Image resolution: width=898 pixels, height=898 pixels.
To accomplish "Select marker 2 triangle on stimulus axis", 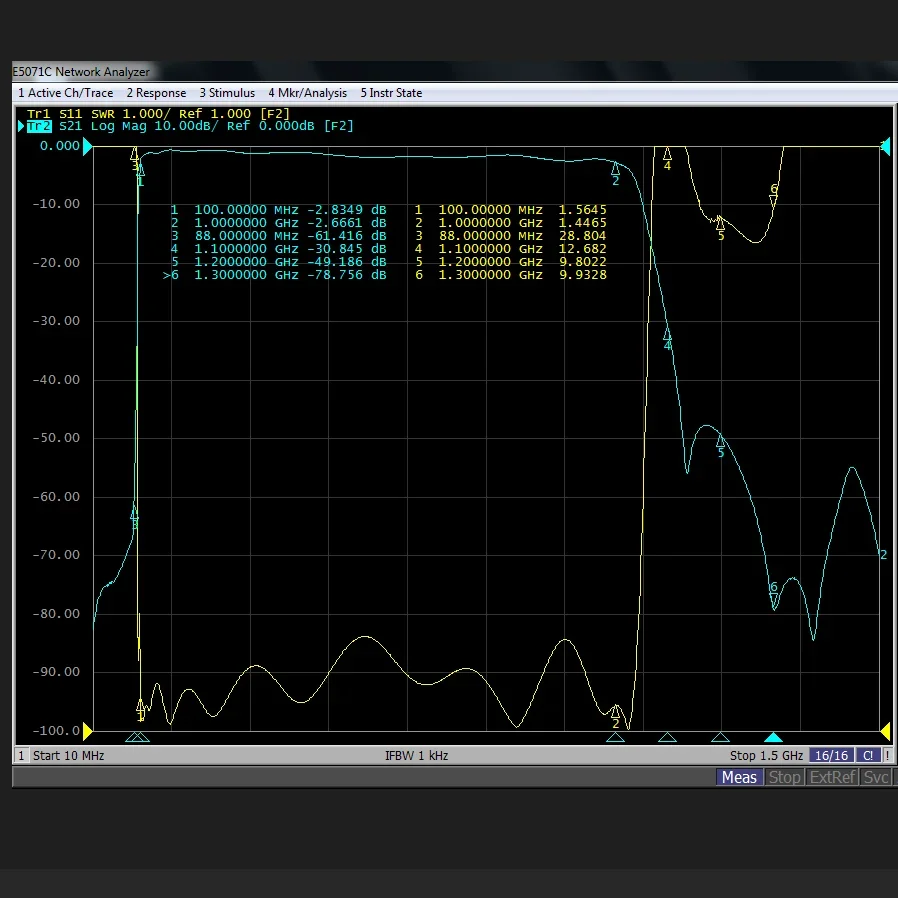I will pos(615,737).
